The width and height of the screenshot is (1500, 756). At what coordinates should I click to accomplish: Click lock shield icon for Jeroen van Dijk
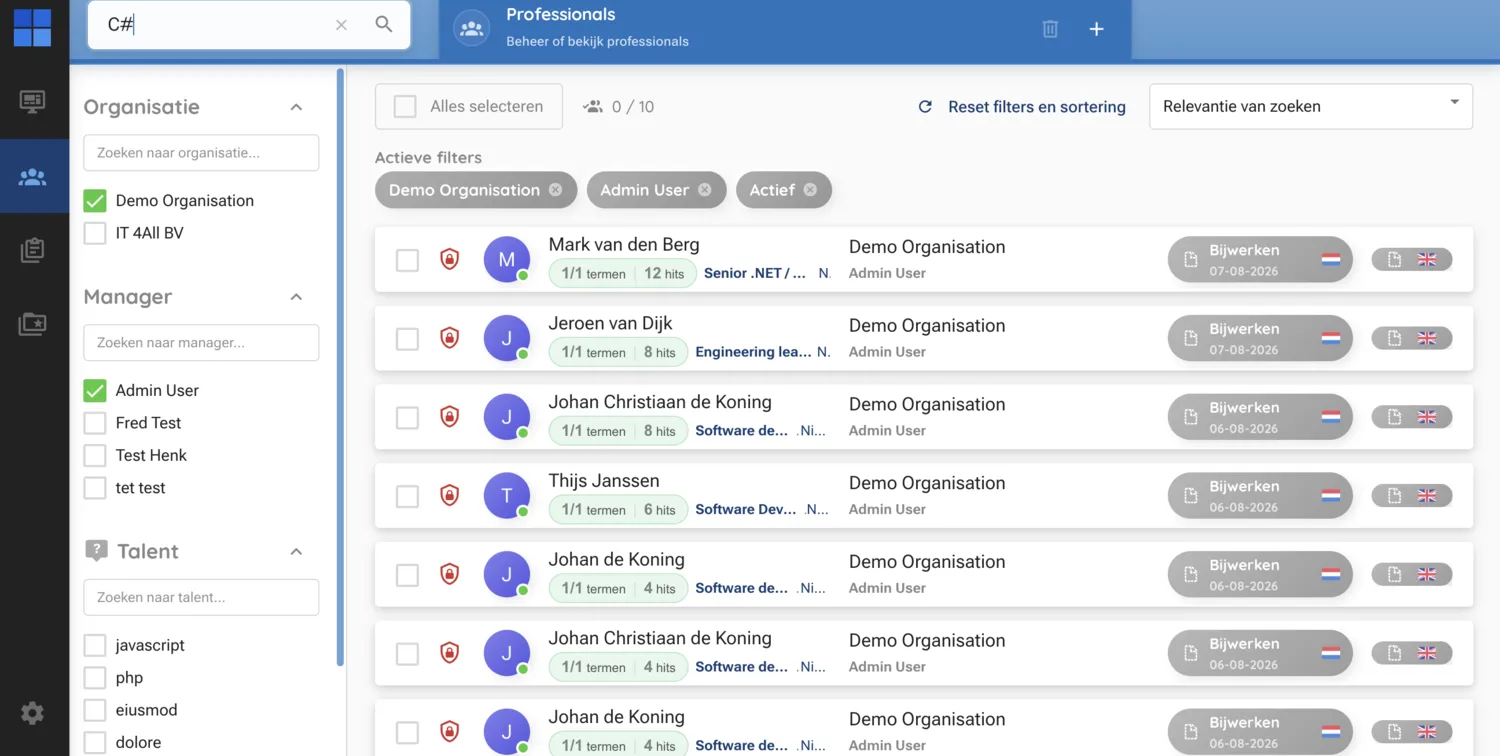coord(450,338)
